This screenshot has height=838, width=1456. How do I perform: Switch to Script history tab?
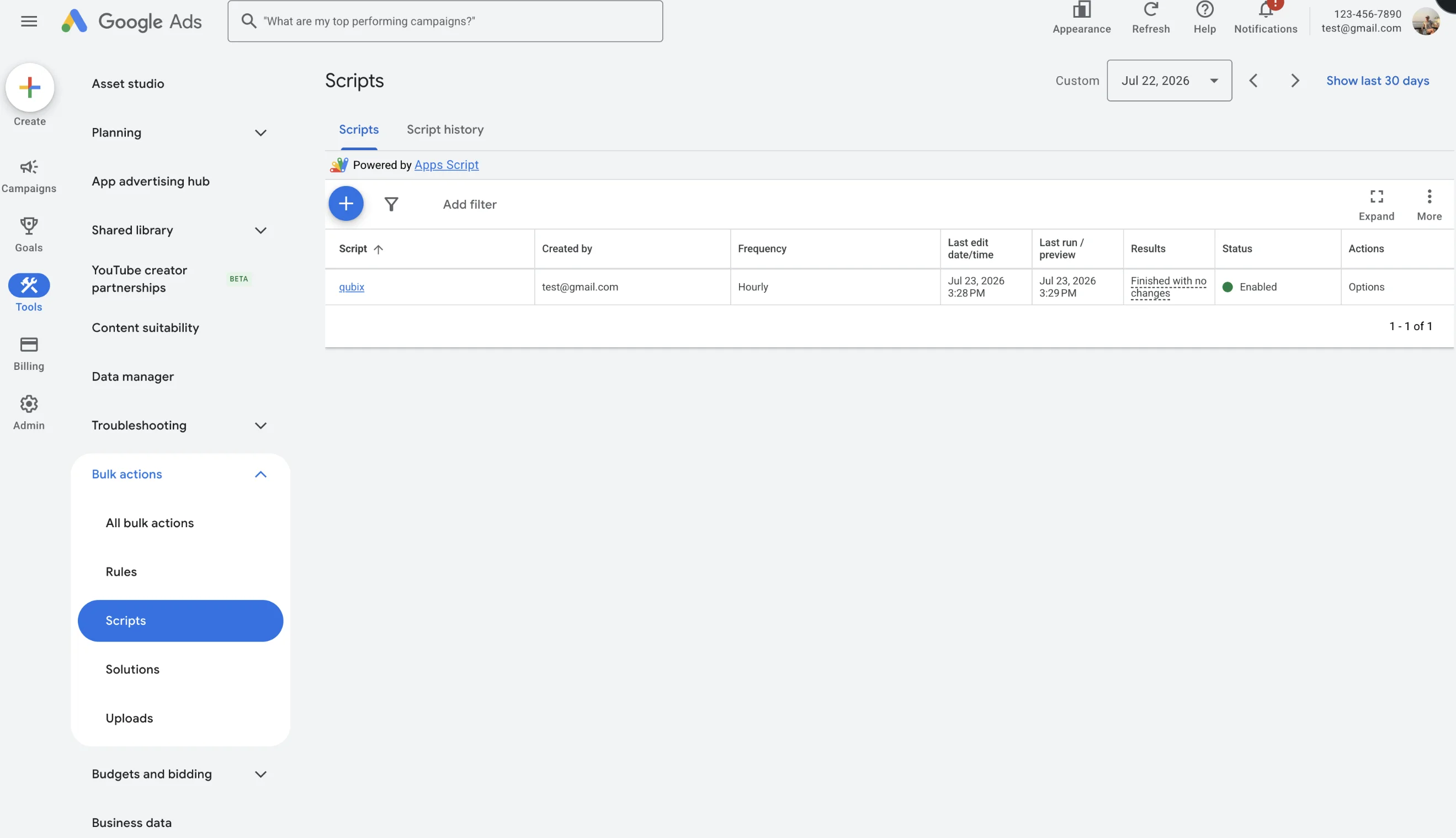point(445,130)
